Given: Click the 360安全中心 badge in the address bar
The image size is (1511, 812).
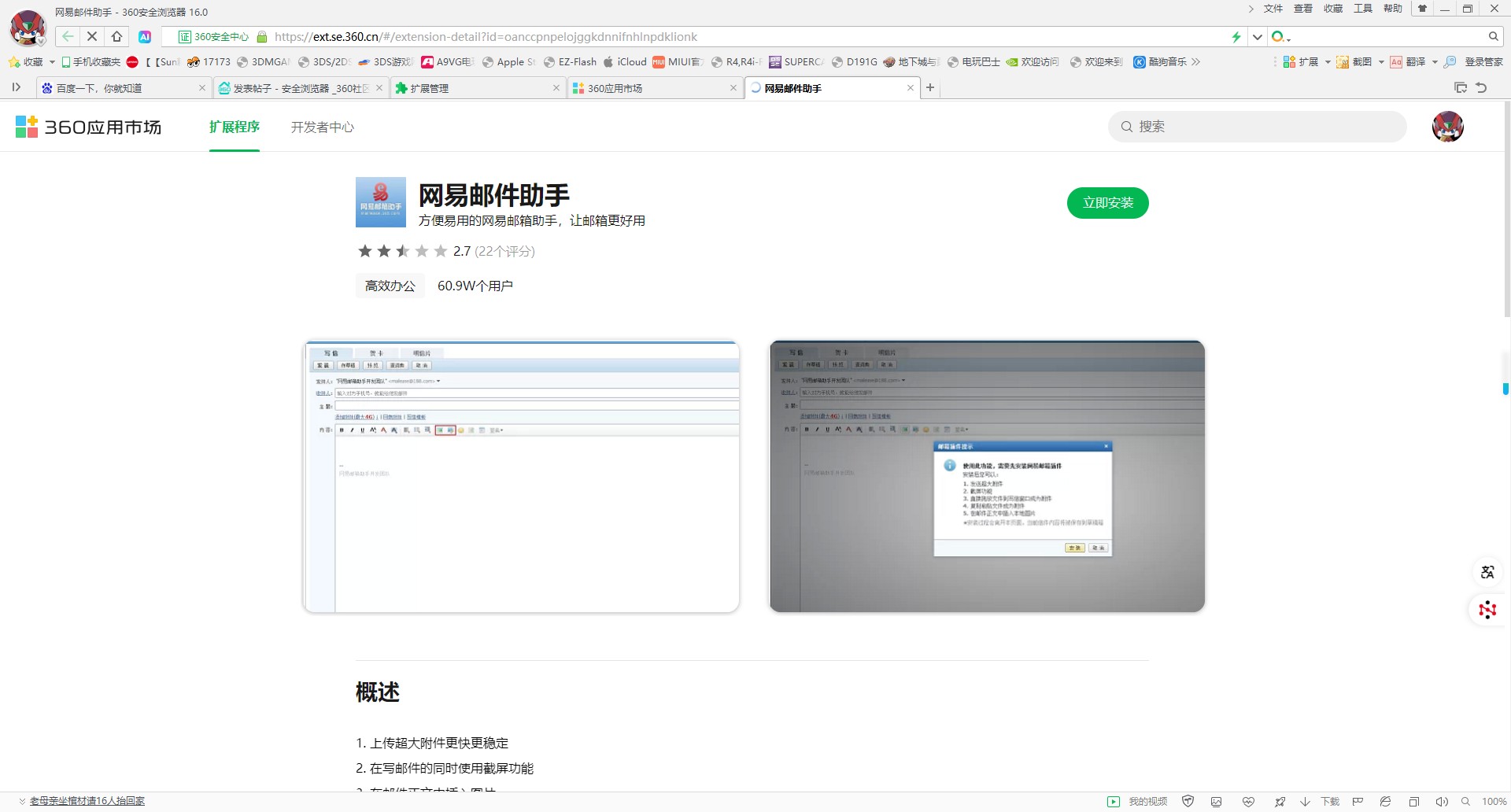Looking at the screenshot, I should 211,36.
